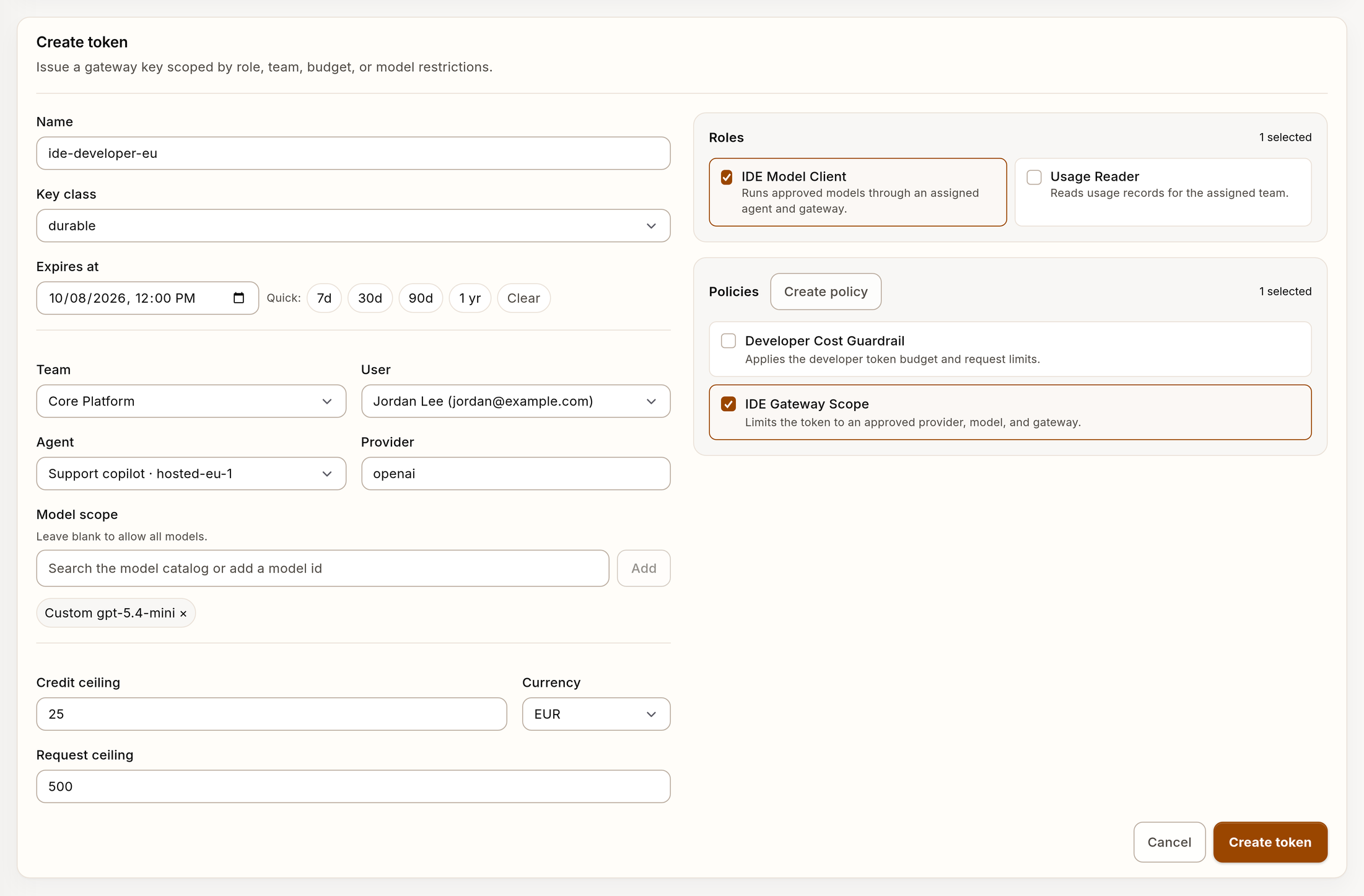This screenshot has width=1364, height=896.
Task: Focus the Provider input containing openai
Action: [515, 474]
